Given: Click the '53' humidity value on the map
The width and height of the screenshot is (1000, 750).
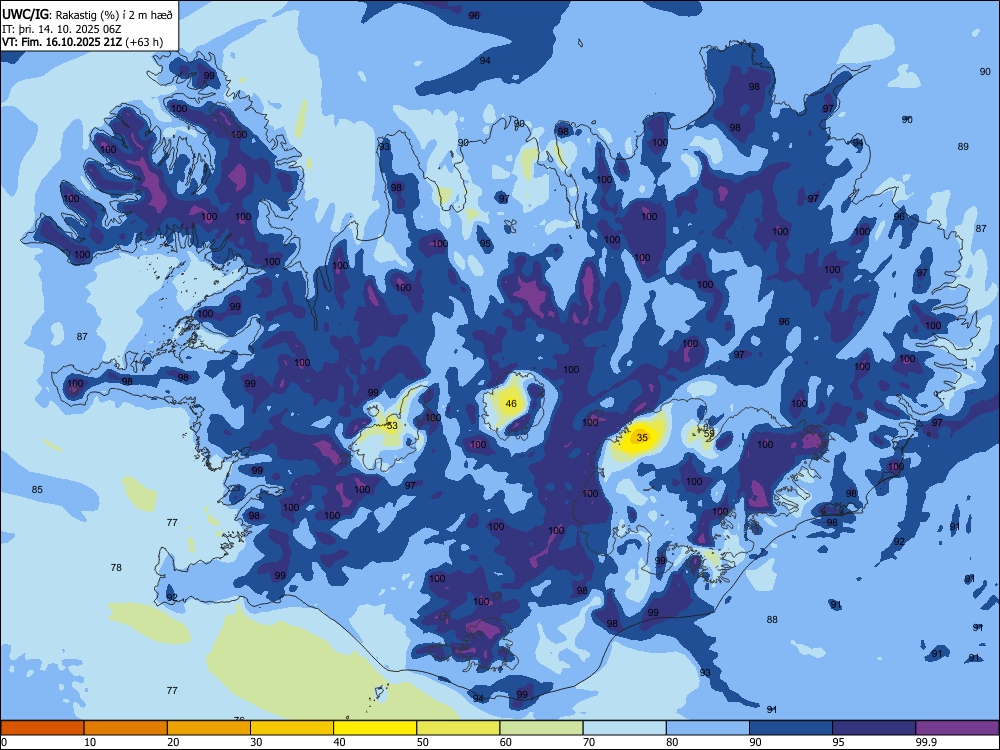Looking at the screenshot, I should tap(392, 426).
